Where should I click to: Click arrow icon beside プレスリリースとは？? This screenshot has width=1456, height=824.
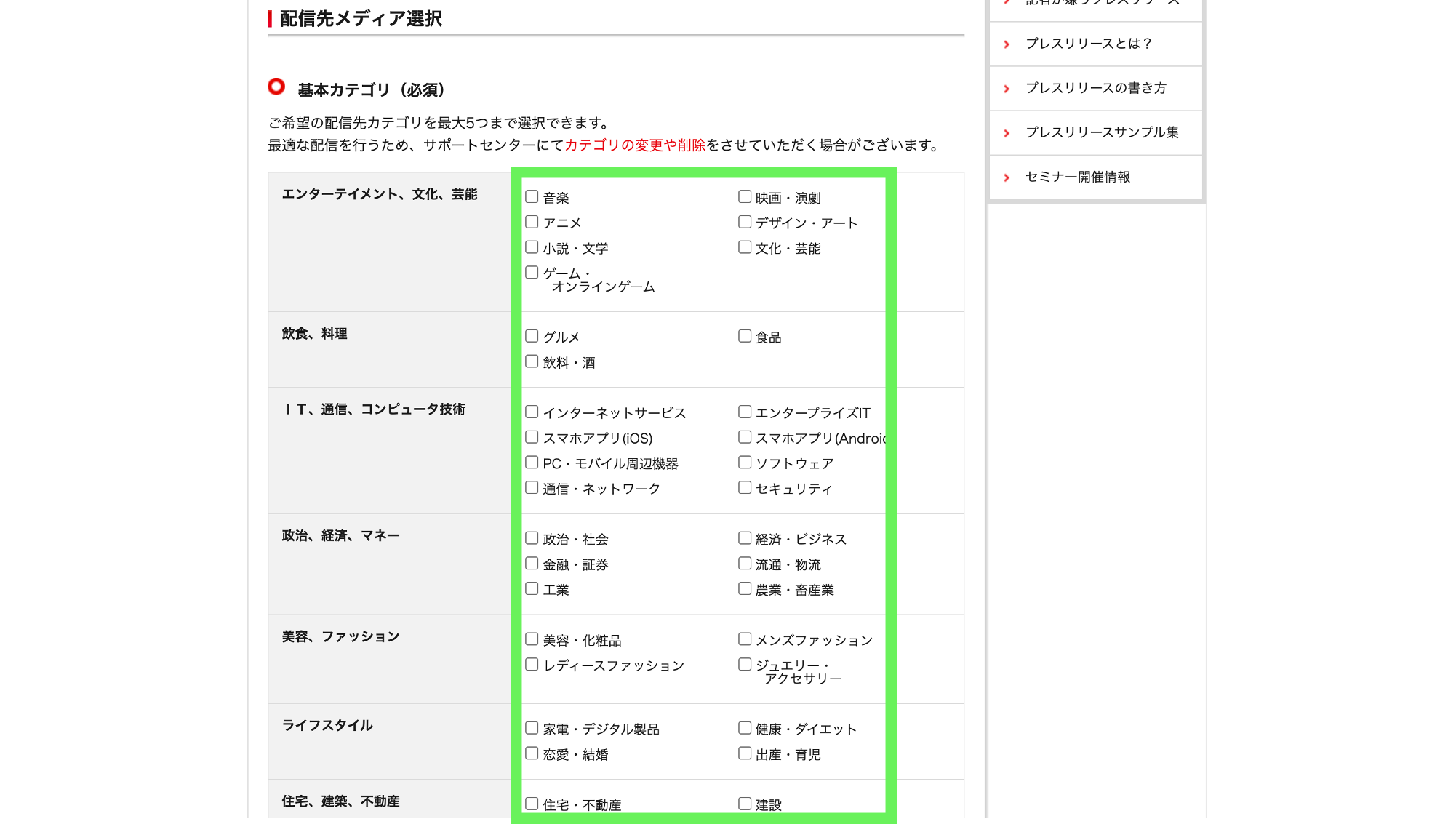pos(1007,44)
